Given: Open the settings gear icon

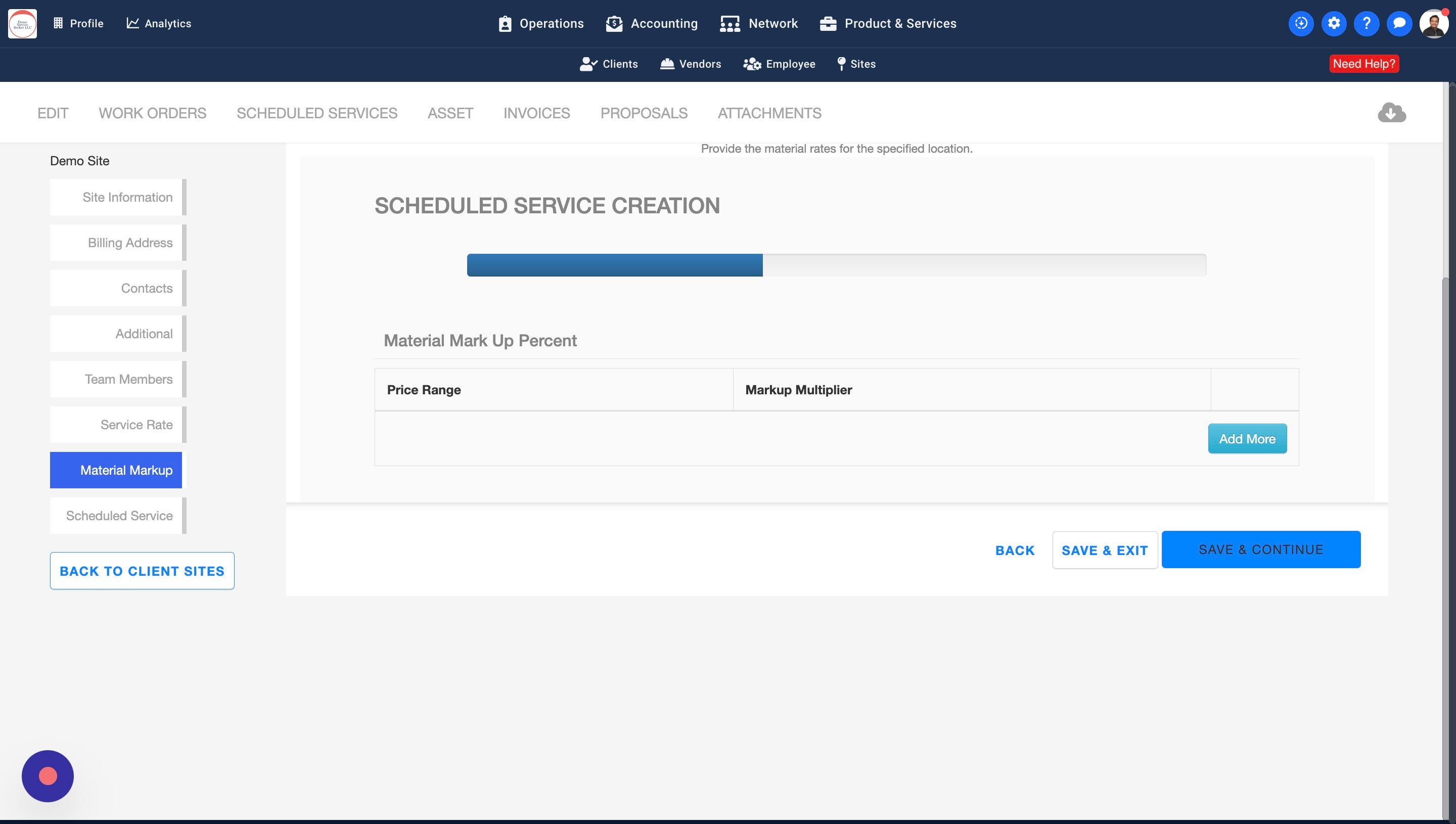Looking at the screenshot, I should click(1334, 23).
